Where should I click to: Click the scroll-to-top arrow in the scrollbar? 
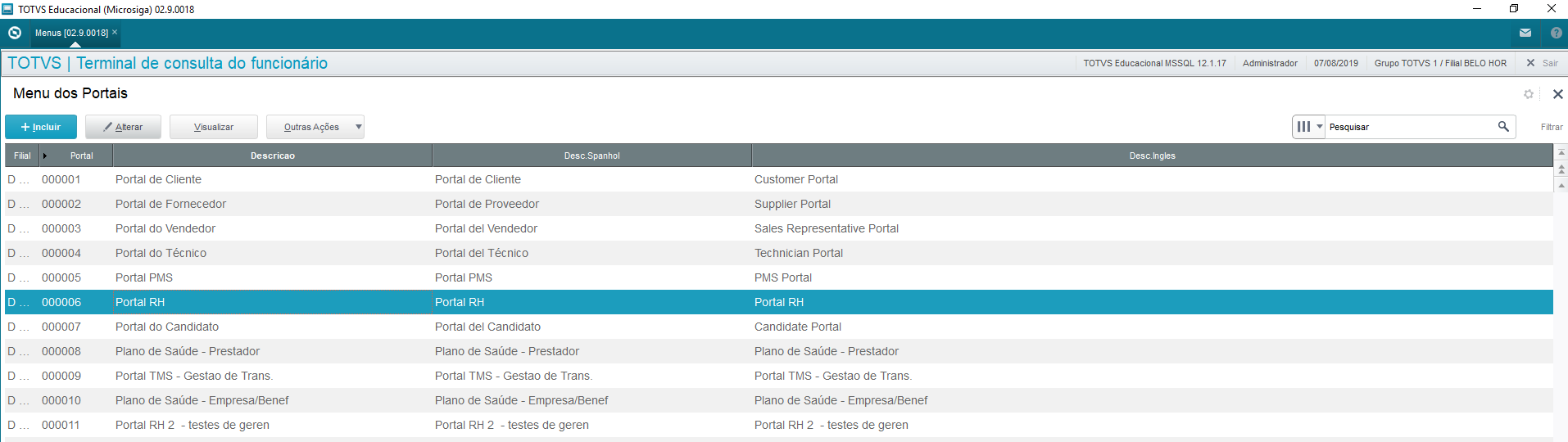pos(1561,152)
